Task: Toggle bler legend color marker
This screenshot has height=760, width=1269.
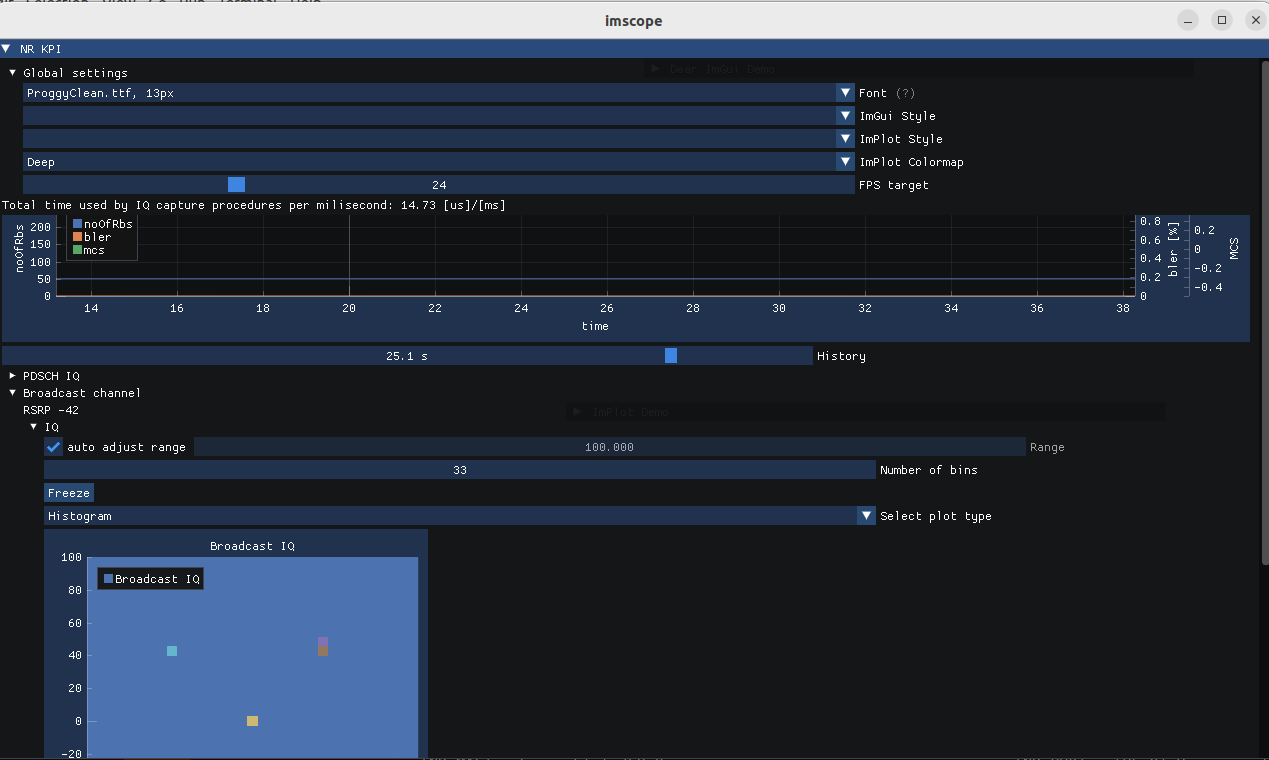Action: pyautogui.click(x=77, y=237)
